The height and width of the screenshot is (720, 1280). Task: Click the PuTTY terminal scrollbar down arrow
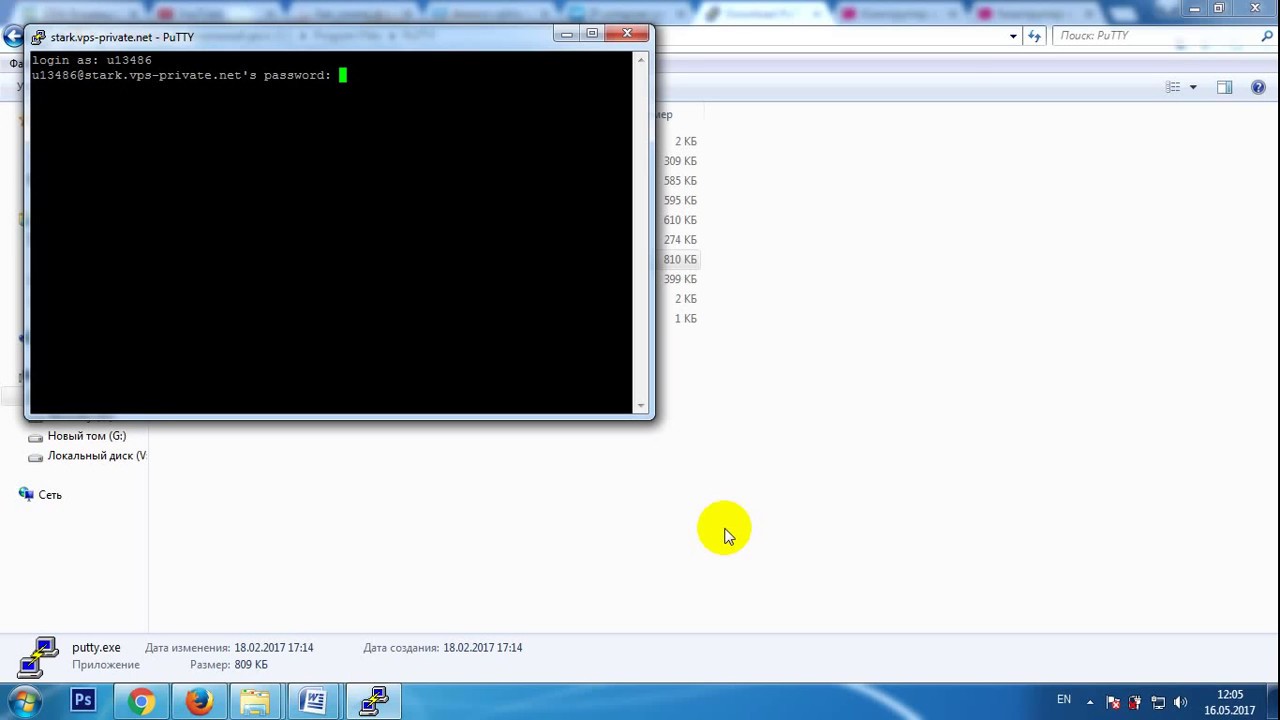641,405
